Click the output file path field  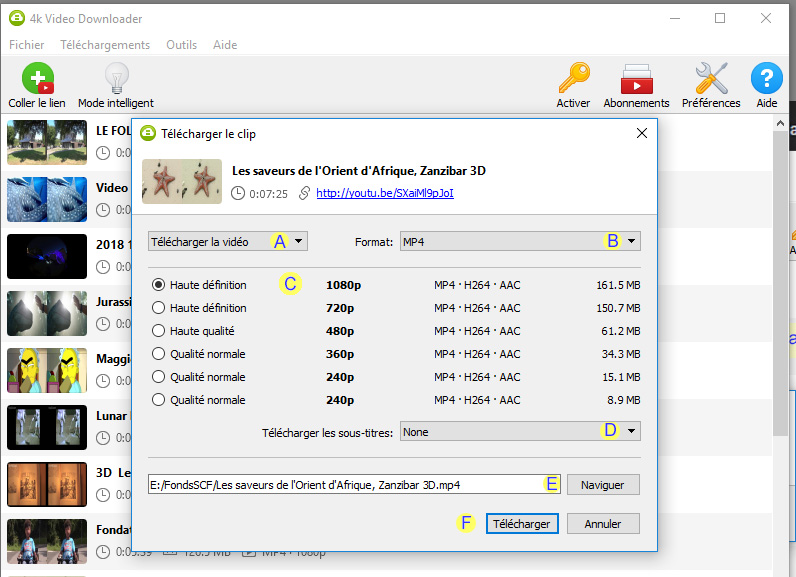click(x=345, y=484)
